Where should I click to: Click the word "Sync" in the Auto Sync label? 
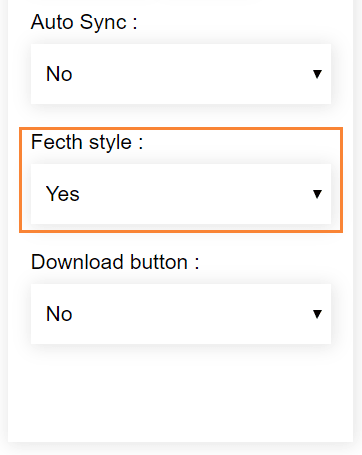[103, 23]
